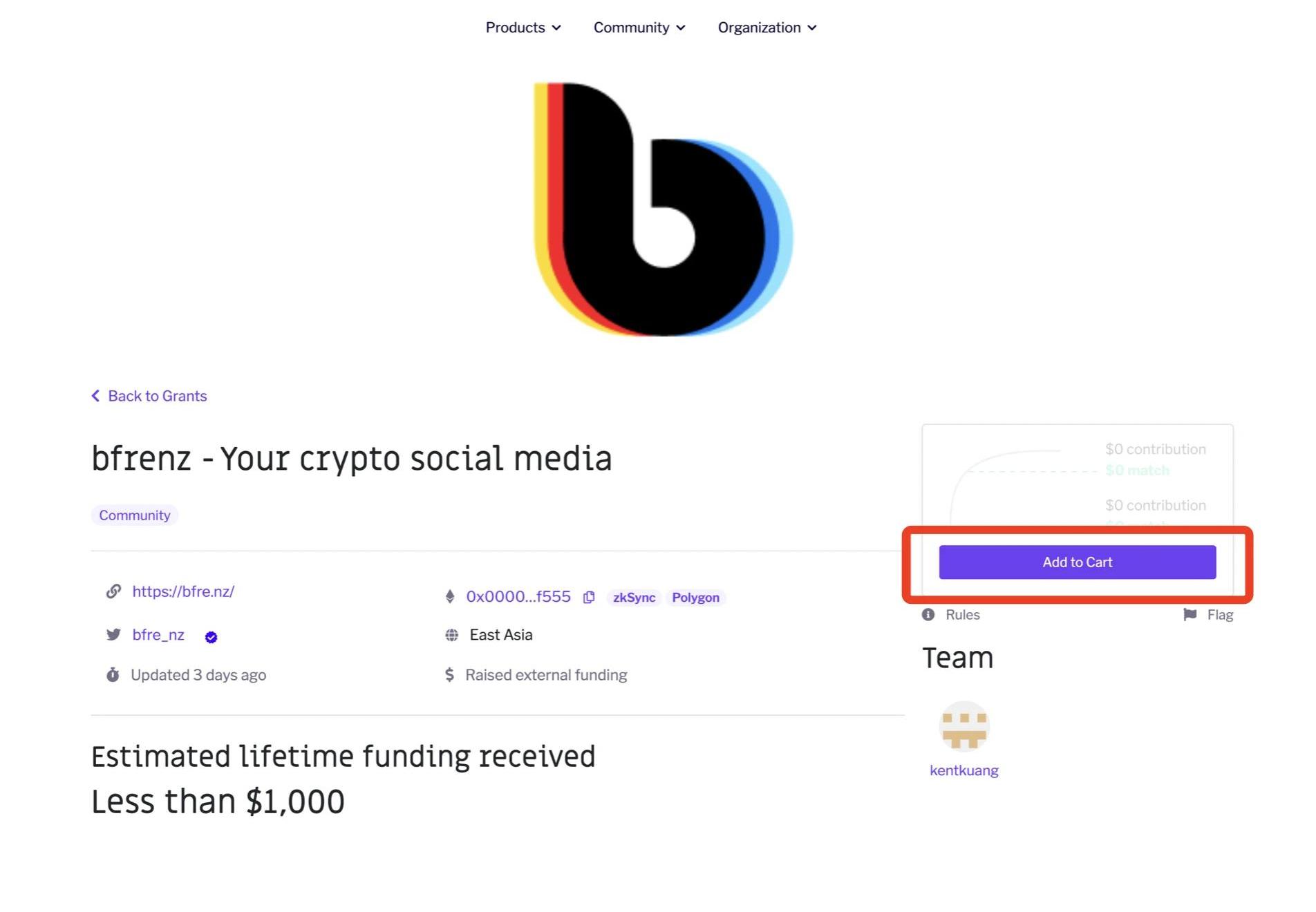Open the bfre_nz Twitter profile link
The image size is (1316, 912).
(158, 634)
